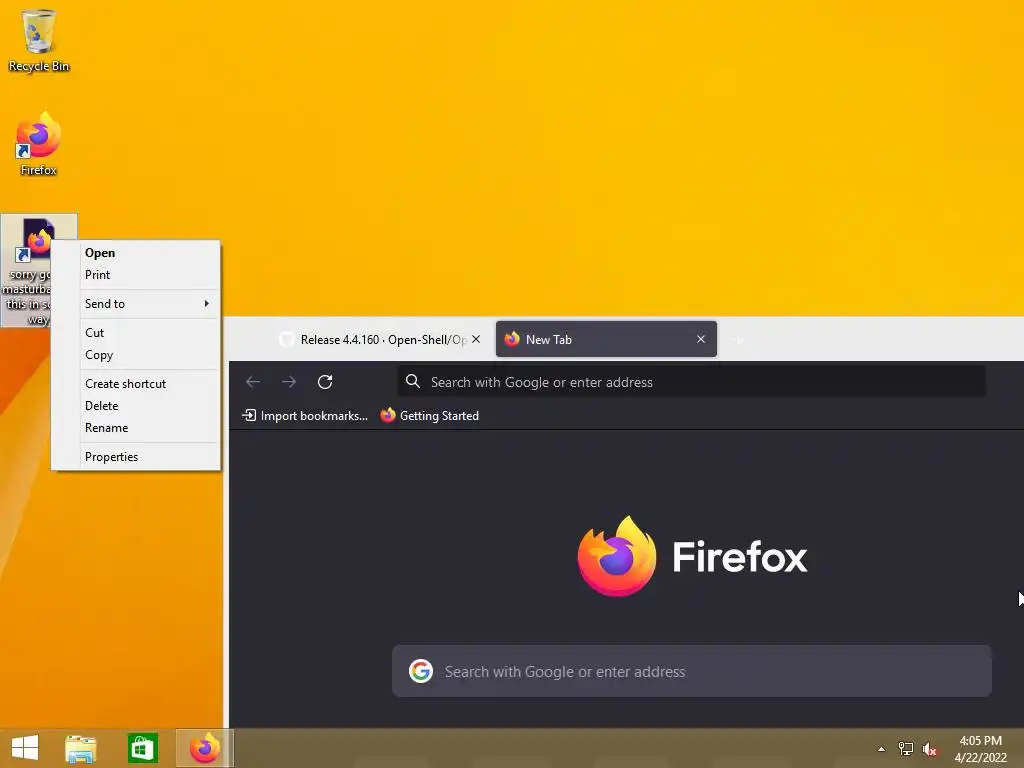This screenshot has width=1024, height=768.
Task: Close the Open-Shell release tab
Action: click(x=476, y=339)
